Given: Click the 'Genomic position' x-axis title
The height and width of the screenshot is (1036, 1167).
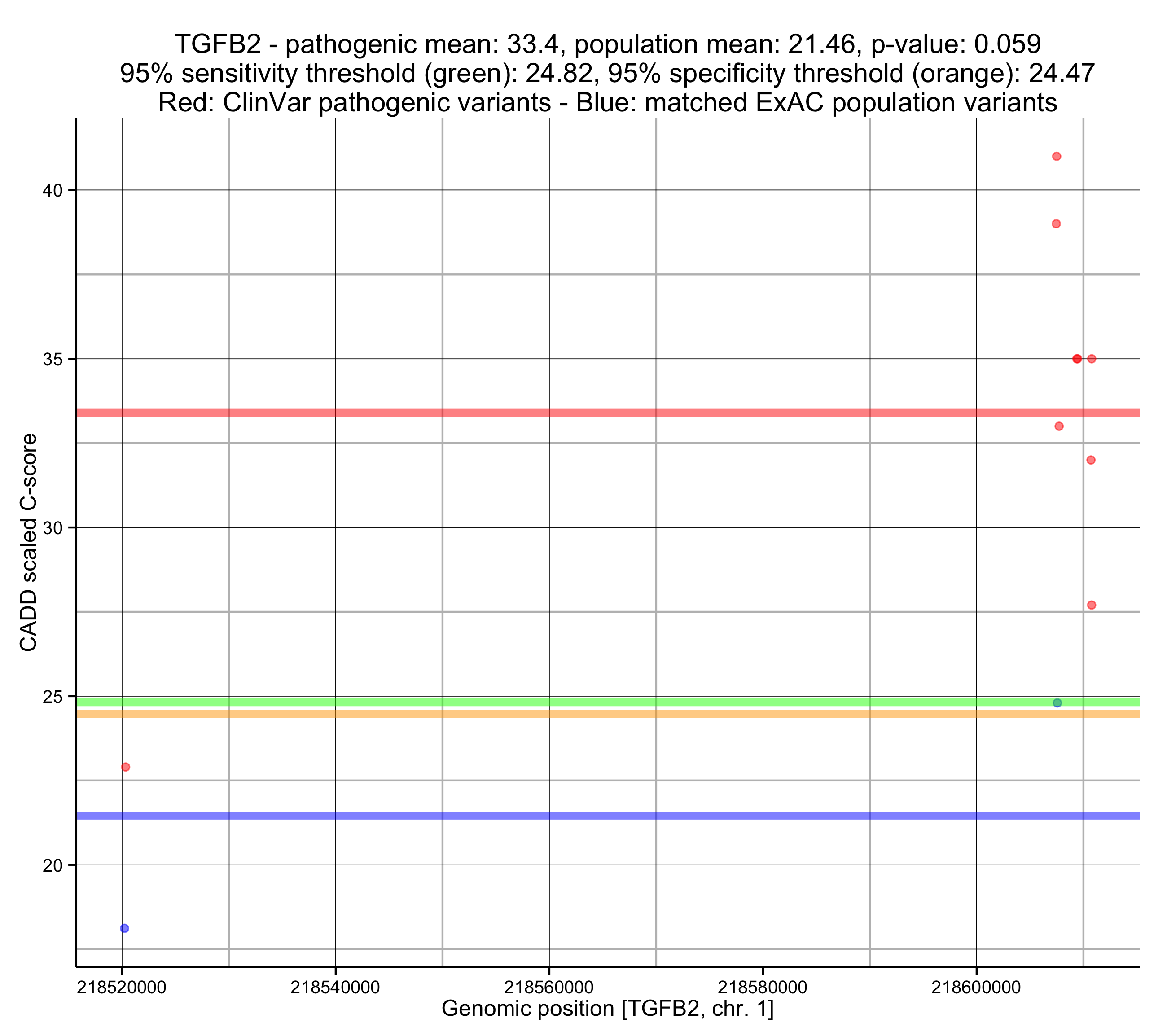Looking at the screenshot, I should [607, 1009].
